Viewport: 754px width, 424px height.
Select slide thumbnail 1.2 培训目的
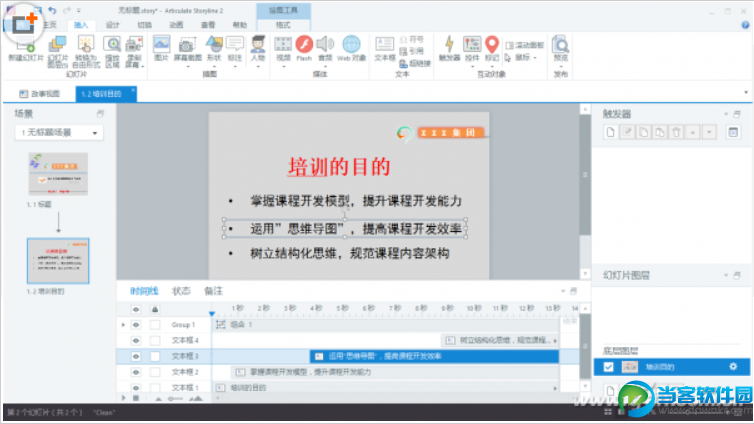pos(58,261)
